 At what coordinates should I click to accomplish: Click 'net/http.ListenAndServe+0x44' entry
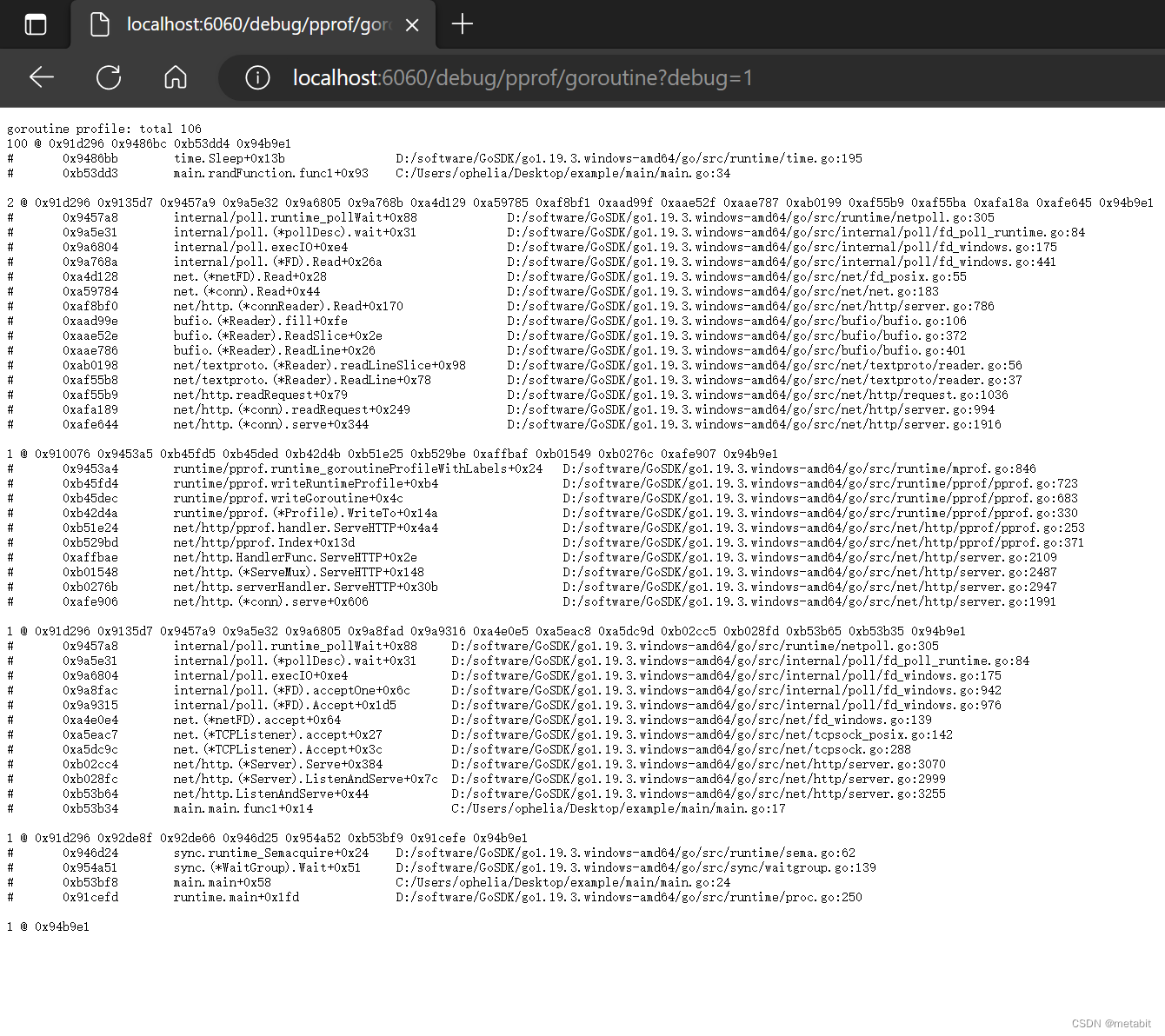[x=270, y=794]
